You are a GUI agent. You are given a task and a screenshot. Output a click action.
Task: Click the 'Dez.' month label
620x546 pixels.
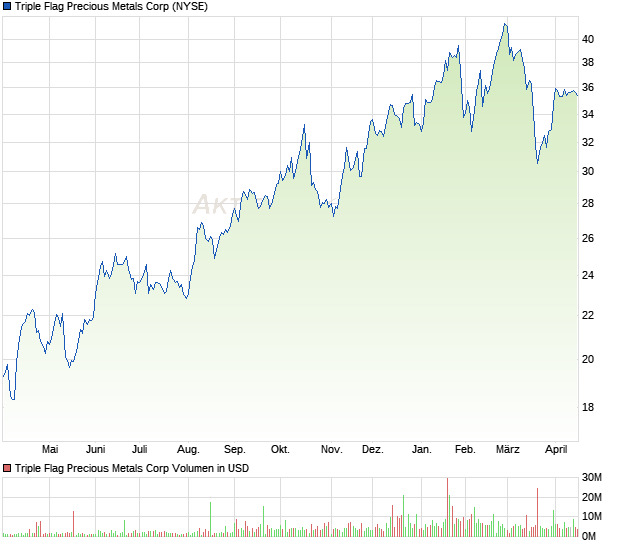pyautogui.click(x=373, y=450)
